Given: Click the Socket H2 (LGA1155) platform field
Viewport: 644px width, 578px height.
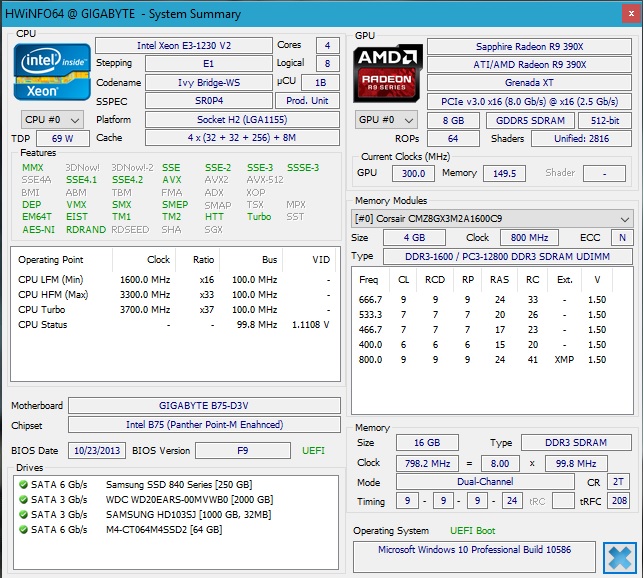Looking at the screenshot, I should pos(242,120).
